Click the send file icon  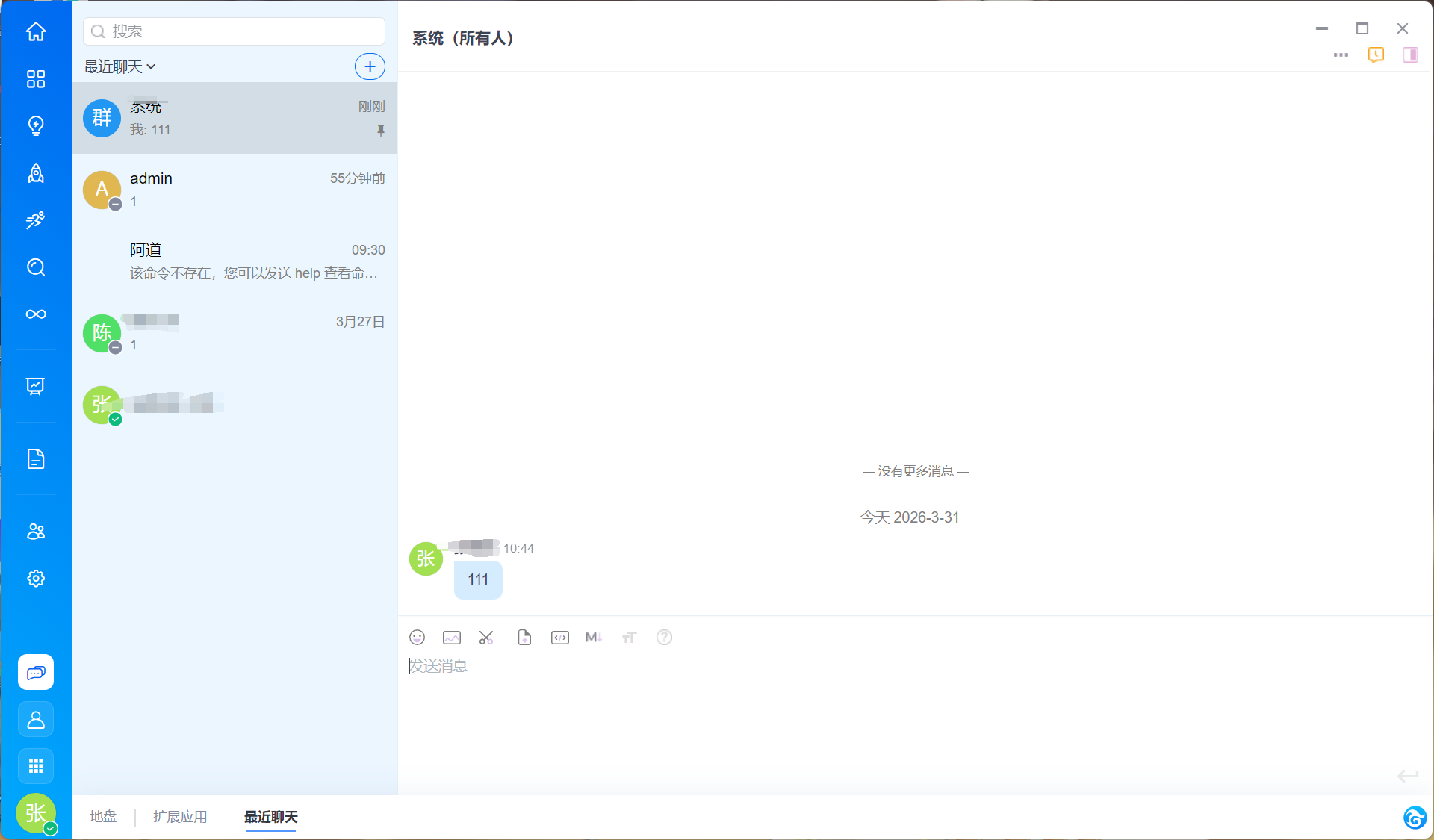tap(524, 637)
